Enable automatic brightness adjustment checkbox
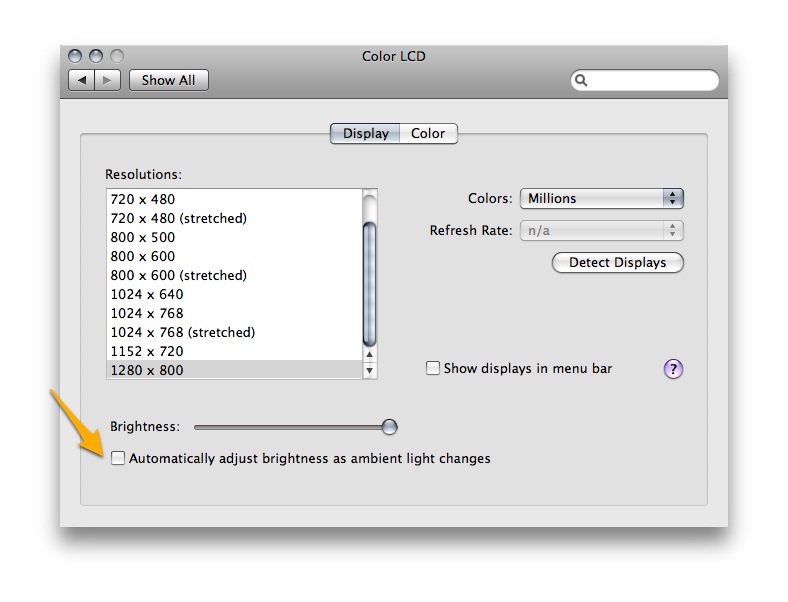 click(x=118, y=458)
